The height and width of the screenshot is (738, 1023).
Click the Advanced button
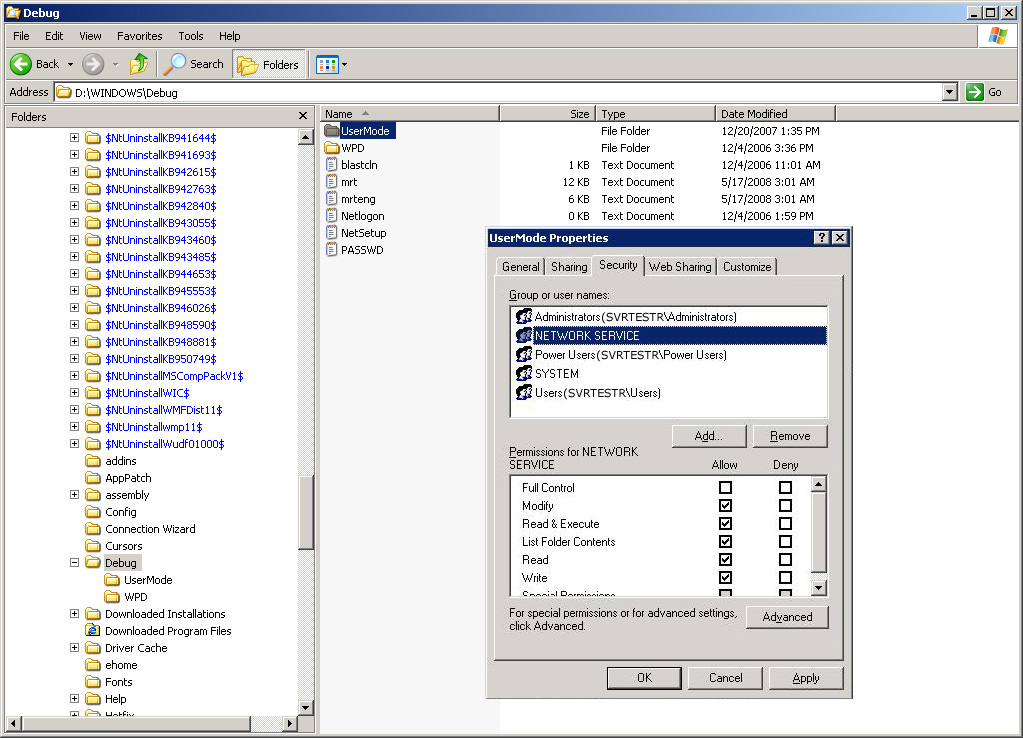coord(787,617)
